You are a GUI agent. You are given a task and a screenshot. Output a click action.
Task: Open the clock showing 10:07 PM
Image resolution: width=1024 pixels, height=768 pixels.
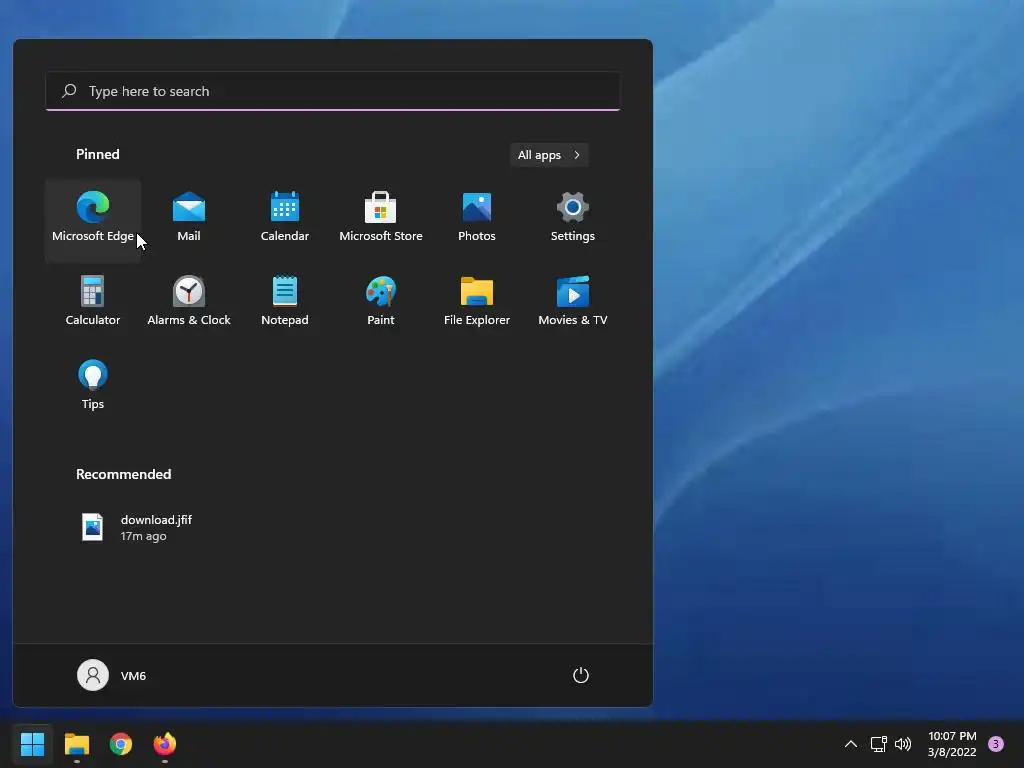point(952,744)
